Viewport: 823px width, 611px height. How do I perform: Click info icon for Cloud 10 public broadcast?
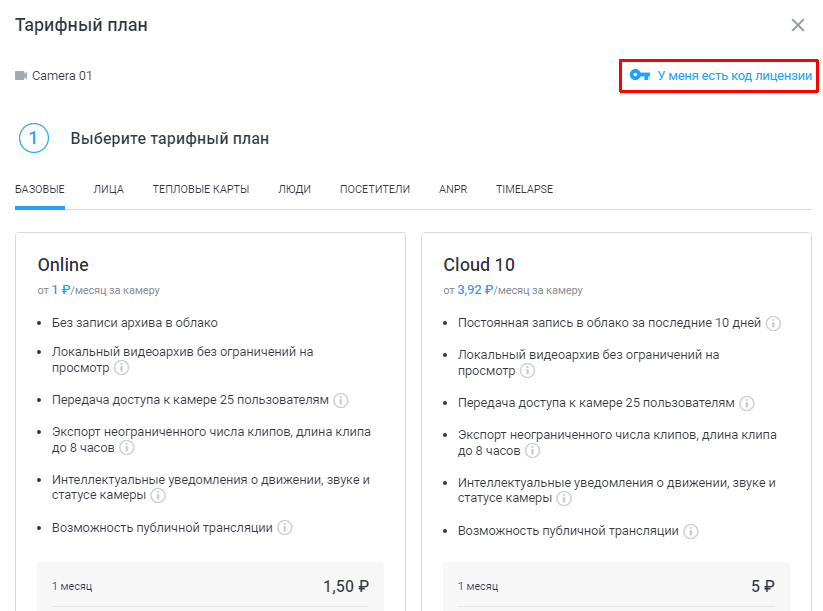tap(691, 531)
